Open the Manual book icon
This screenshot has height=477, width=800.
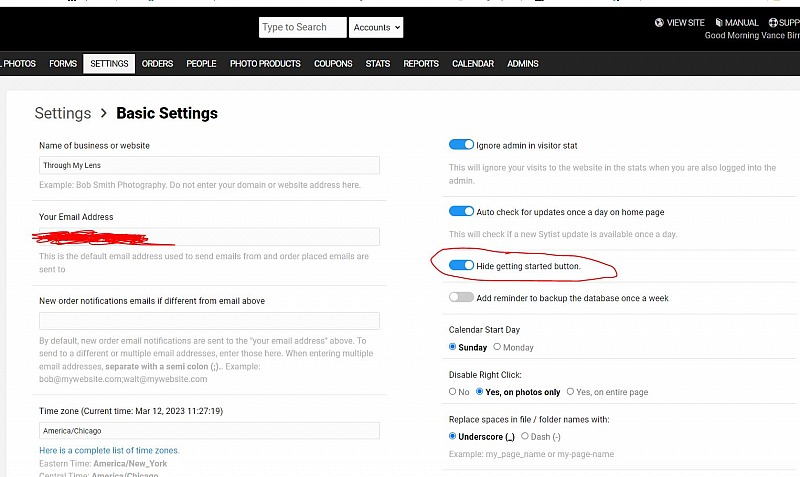[718, 22]
